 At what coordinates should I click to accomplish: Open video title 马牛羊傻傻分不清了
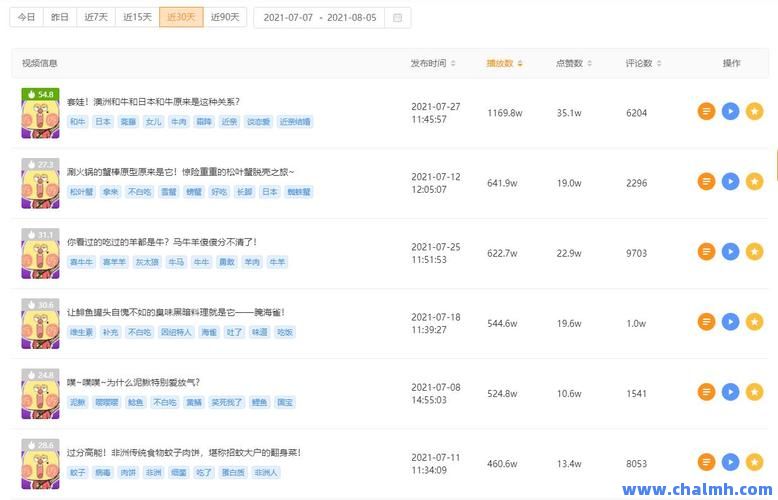point(162,242)
